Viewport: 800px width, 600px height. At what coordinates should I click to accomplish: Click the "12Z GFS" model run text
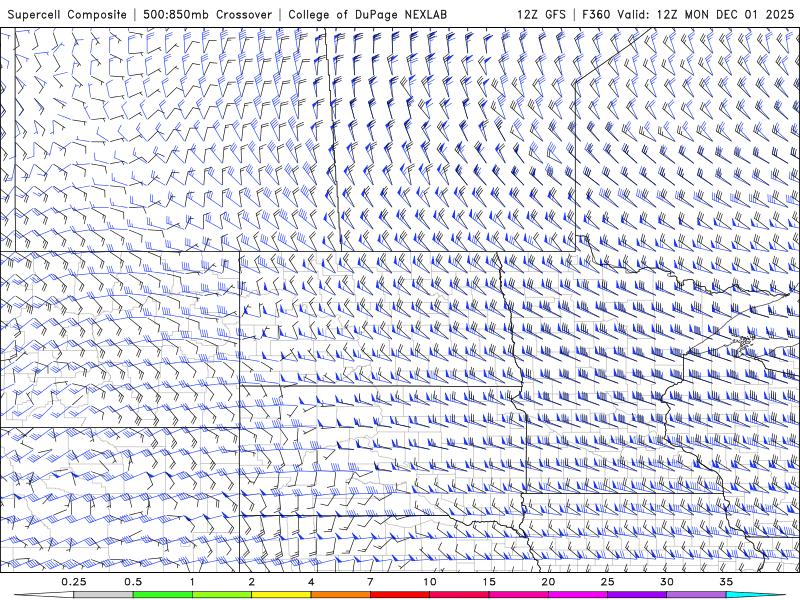pyautogui.click(x=541, y=15)
